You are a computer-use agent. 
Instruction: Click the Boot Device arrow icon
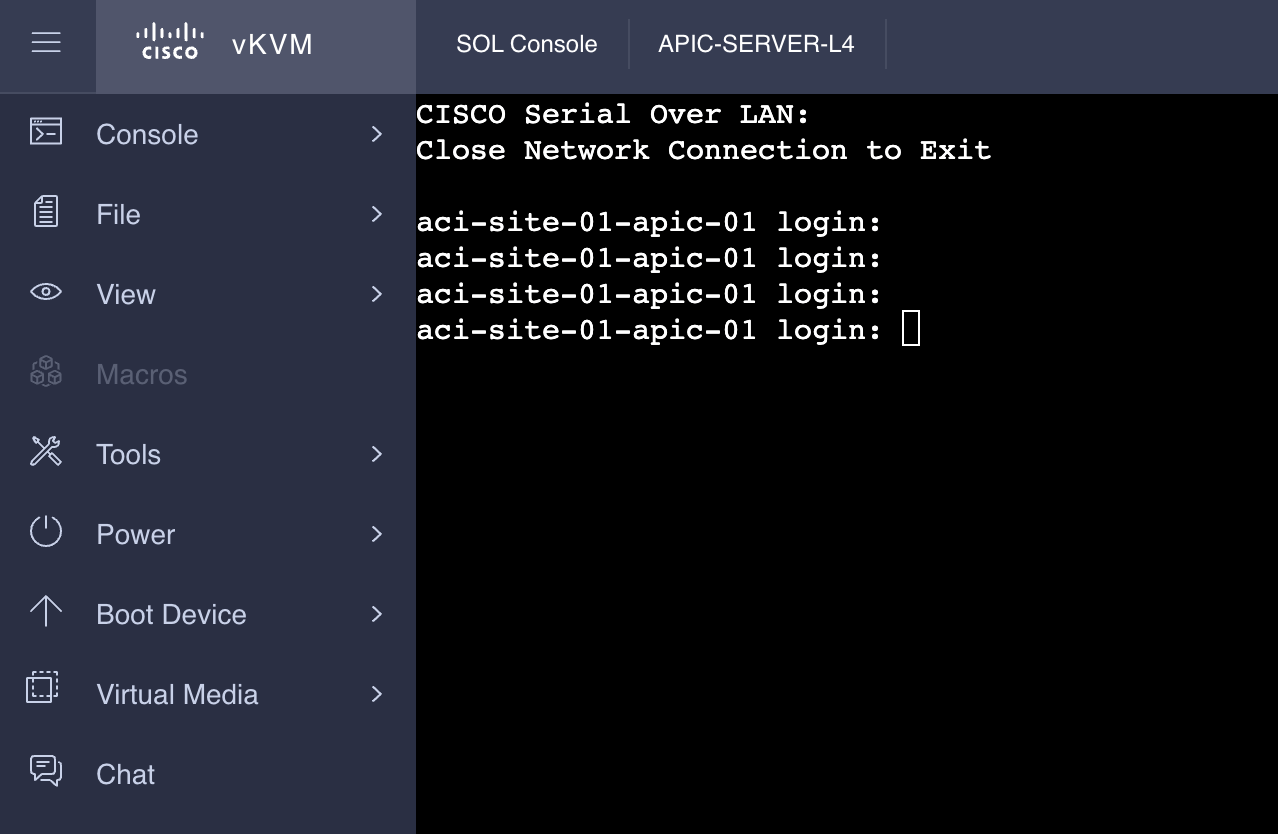[46, 612]
